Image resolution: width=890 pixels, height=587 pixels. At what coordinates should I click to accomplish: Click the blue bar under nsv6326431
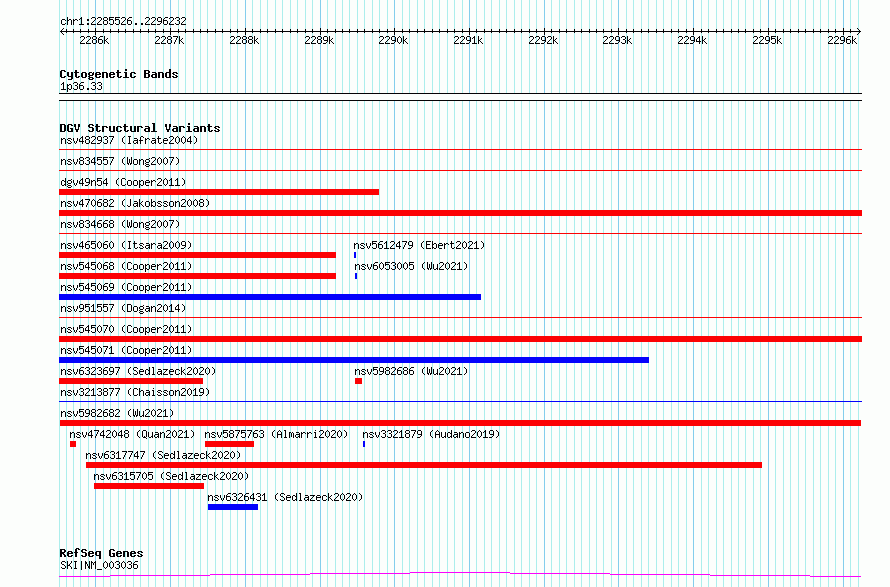tap(233, 507)
